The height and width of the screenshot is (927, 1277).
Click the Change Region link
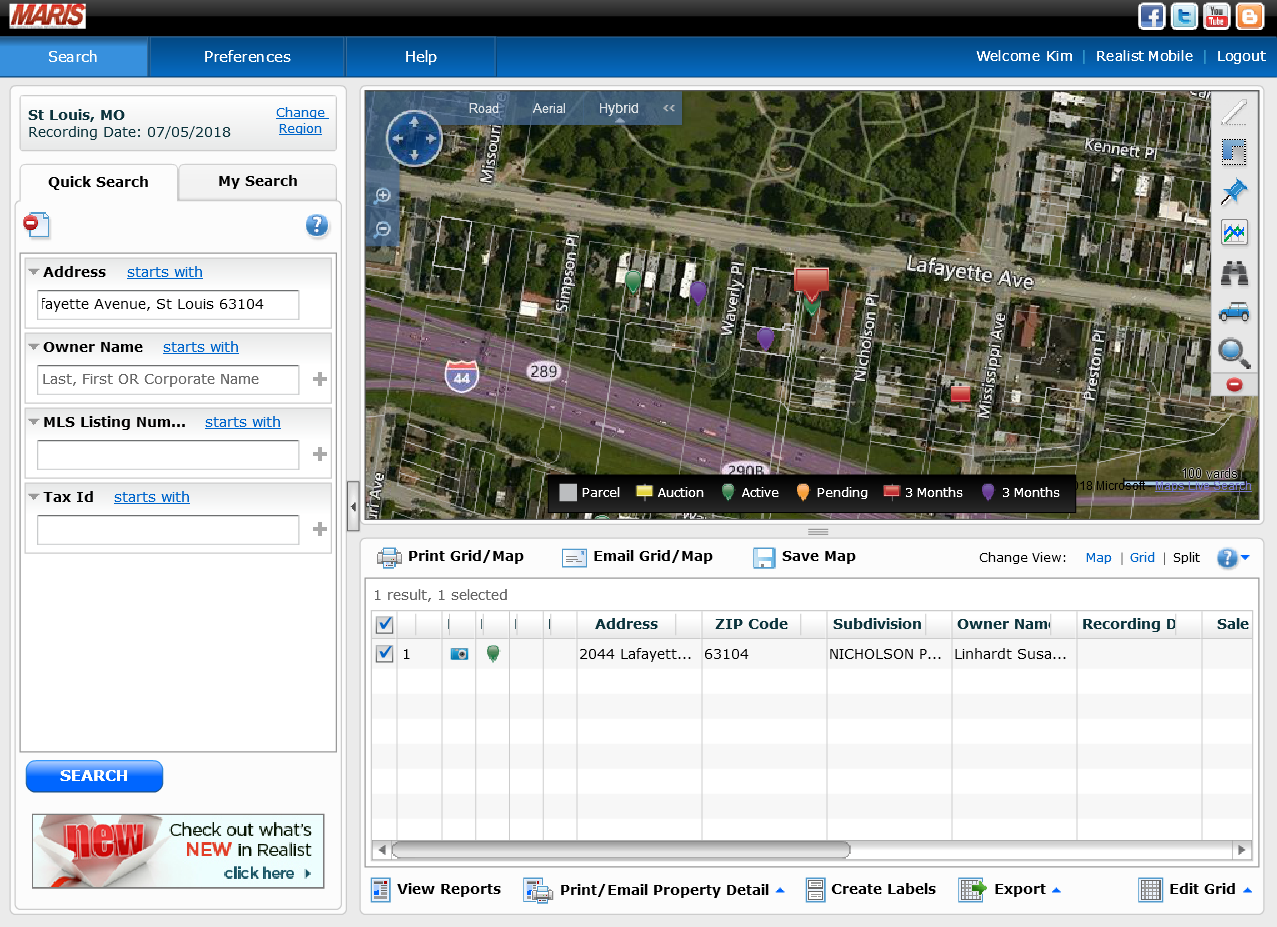[x=300, y=120]
